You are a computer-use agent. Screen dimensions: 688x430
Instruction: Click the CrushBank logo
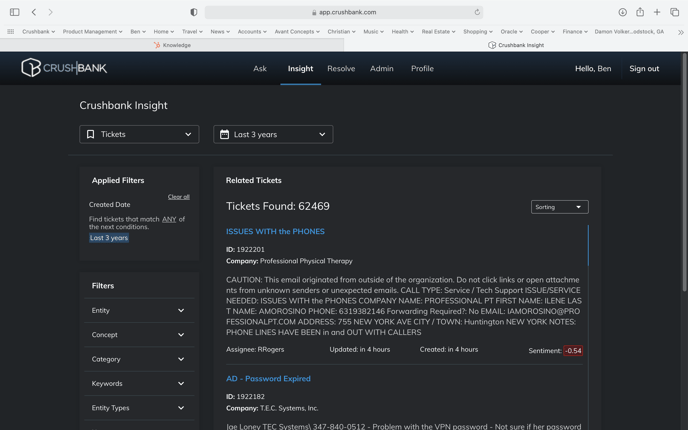tap(64, 68)
